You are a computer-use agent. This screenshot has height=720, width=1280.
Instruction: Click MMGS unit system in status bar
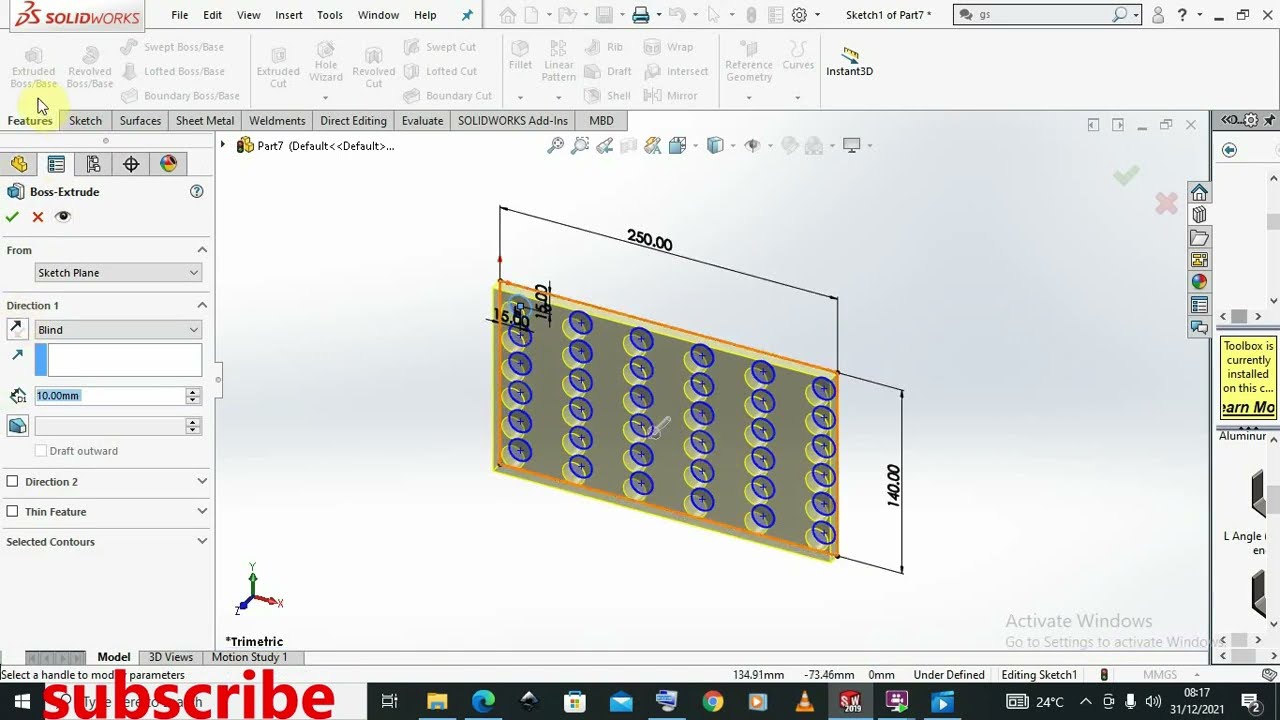(1160, 675)
